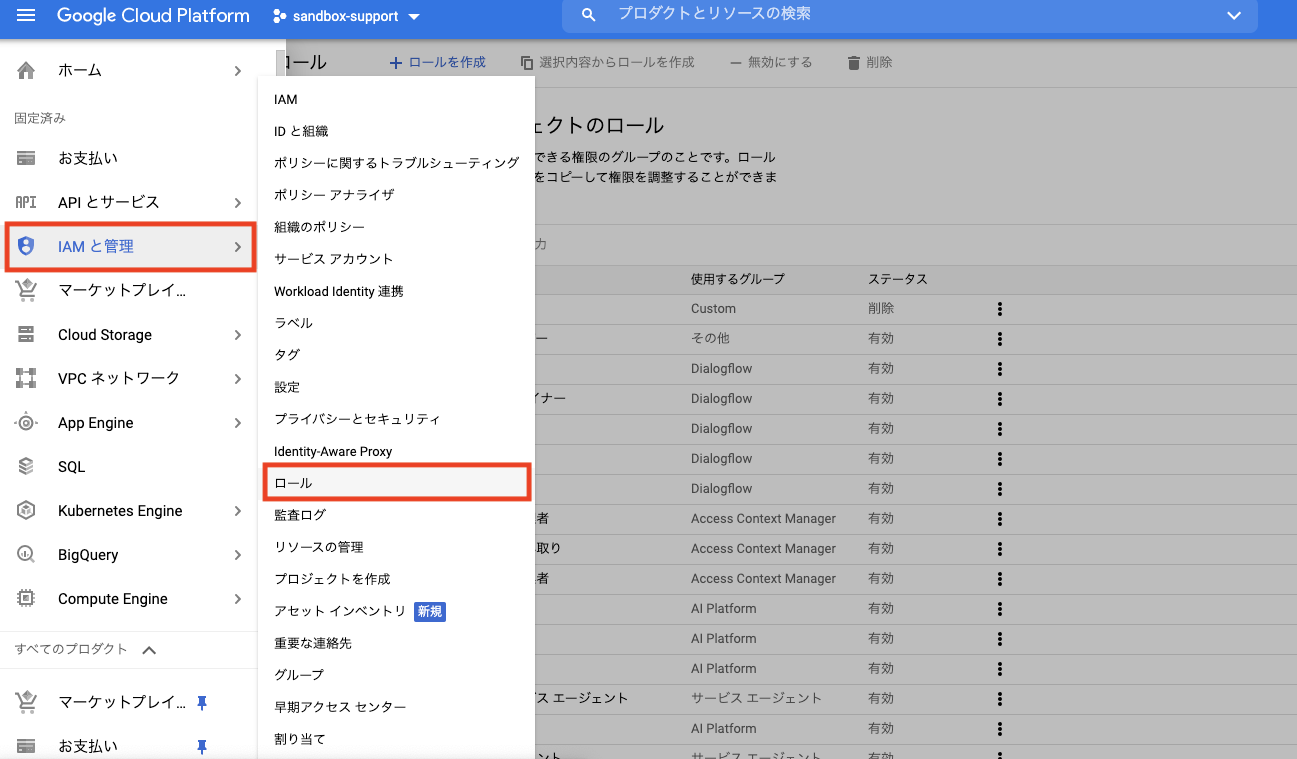Expand the VPC ネットワーク submenu chevron
This screenshot has height=759, width=1297.
238,378
